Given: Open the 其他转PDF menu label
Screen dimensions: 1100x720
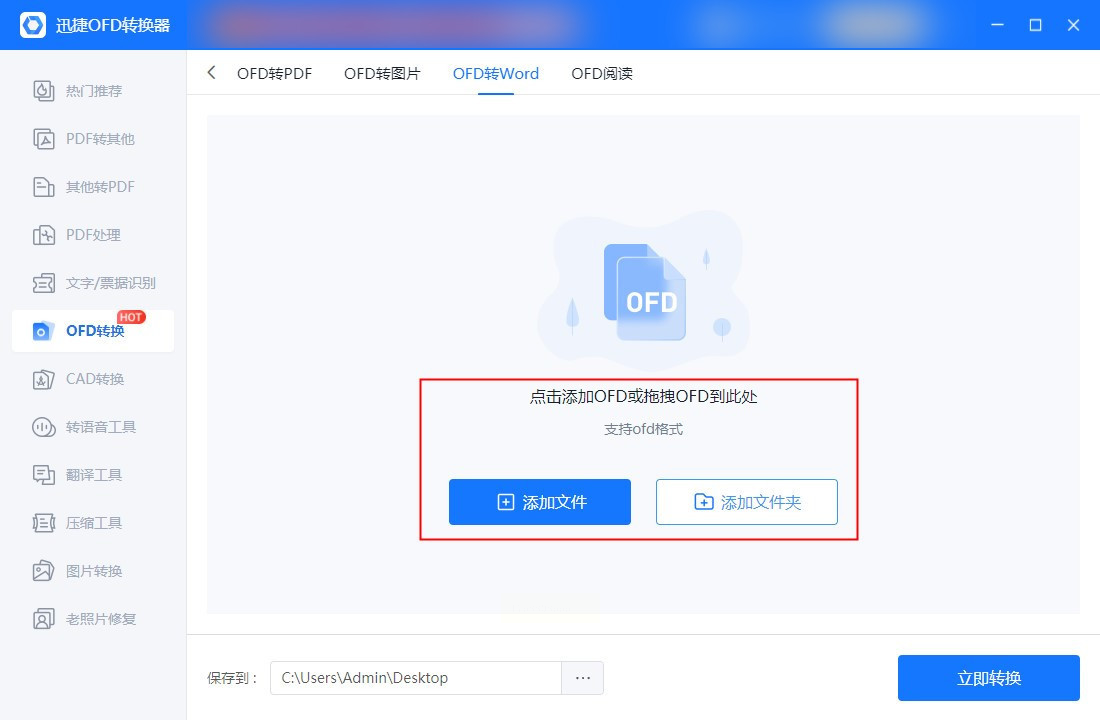Looking at the screenshot, I should [100, 187].
